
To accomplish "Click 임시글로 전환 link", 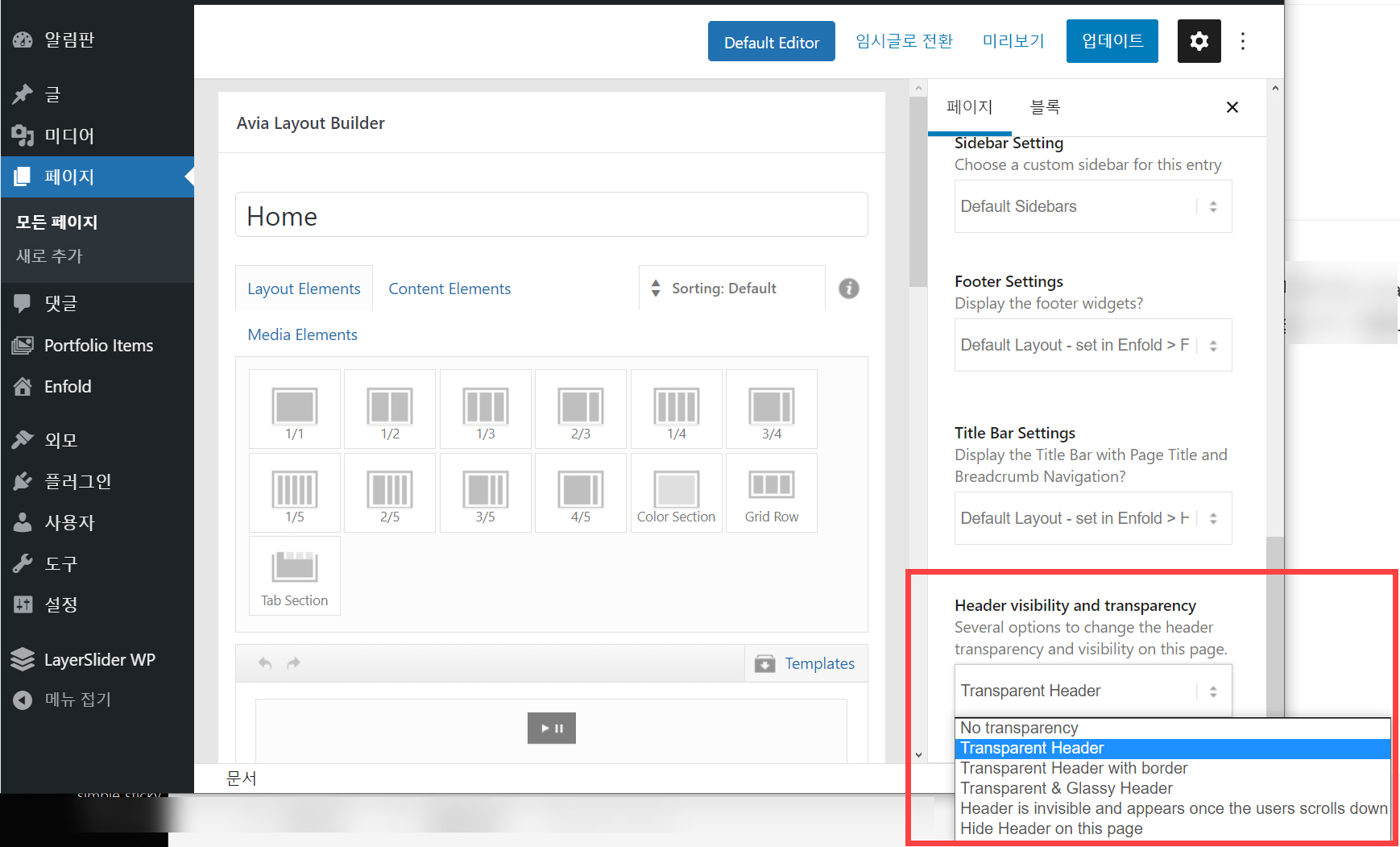I will click(904, 41).
